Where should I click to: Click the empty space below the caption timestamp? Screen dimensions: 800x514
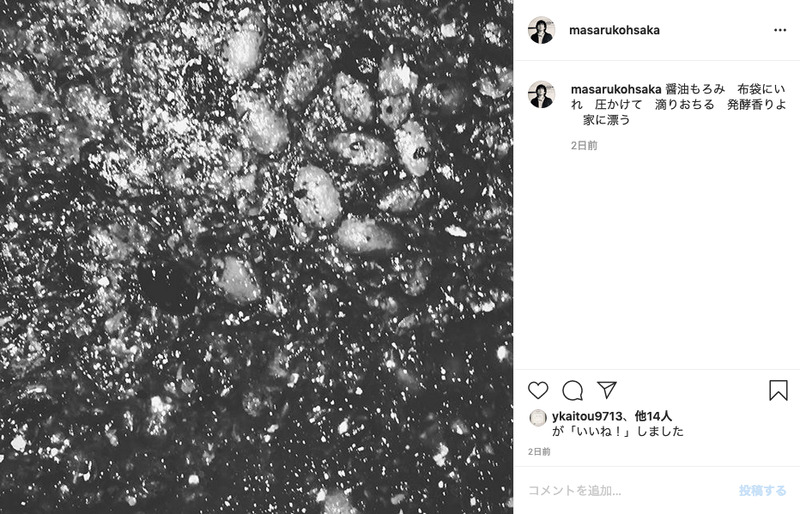point(657,260)
